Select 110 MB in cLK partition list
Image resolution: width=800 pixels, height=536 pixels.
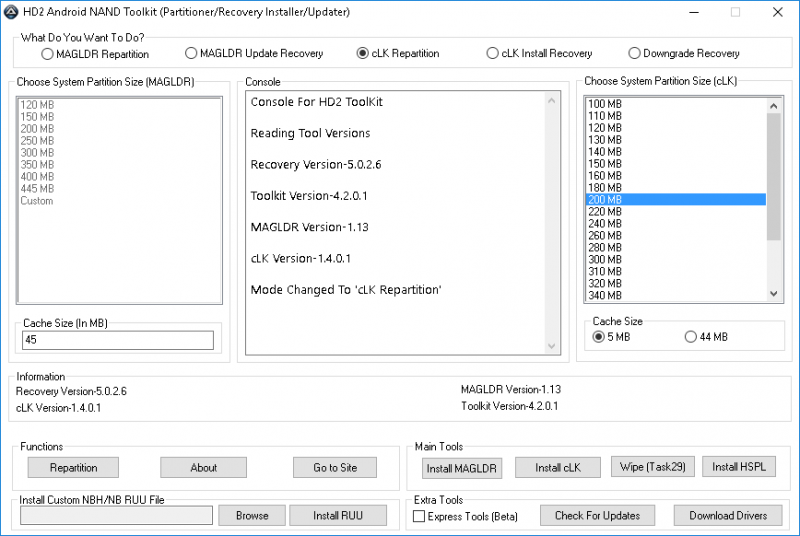pyautogui.click(x=676, y=116)
